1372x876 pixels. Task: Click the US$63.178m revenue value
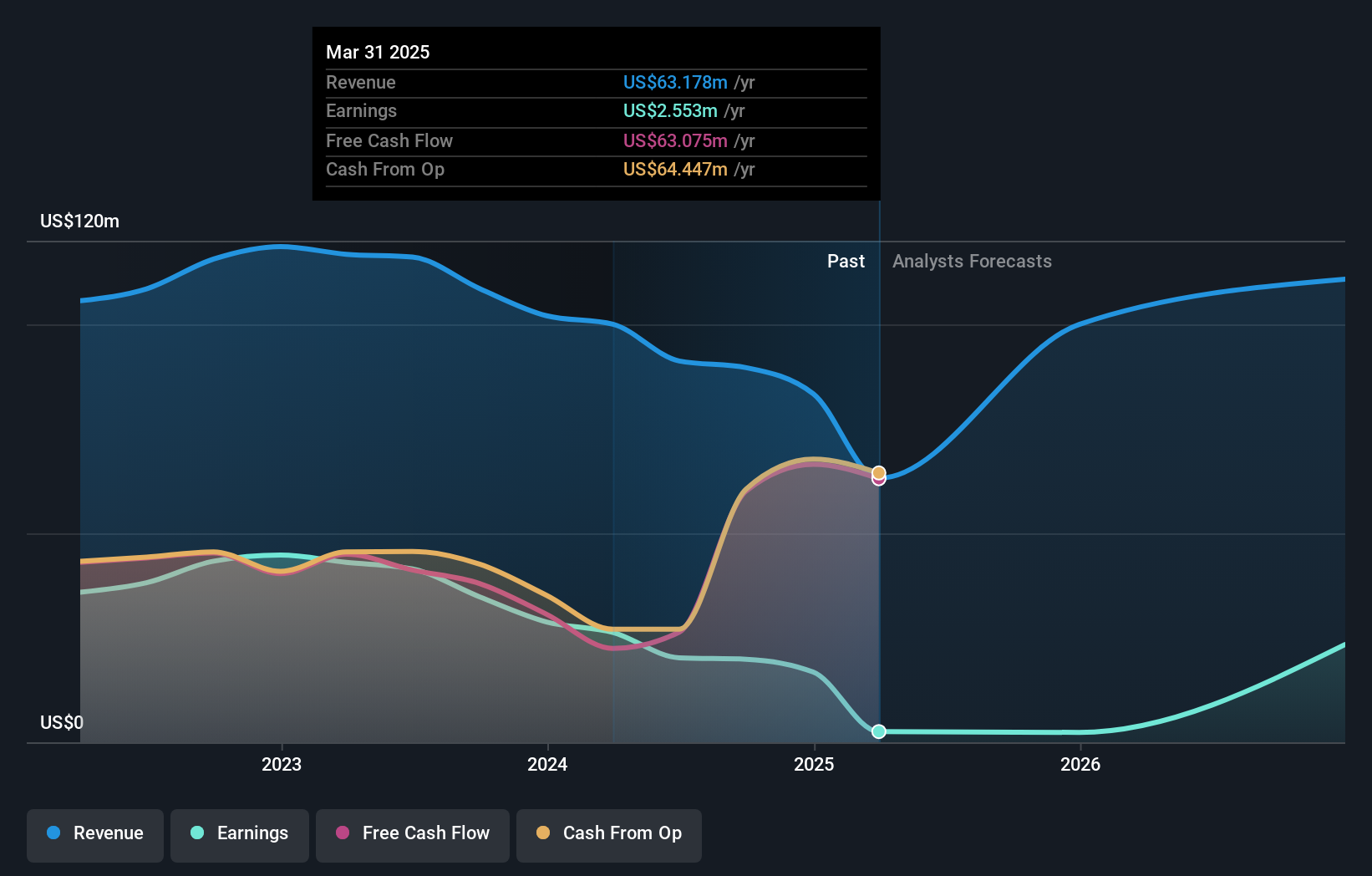tap(675, 82)
